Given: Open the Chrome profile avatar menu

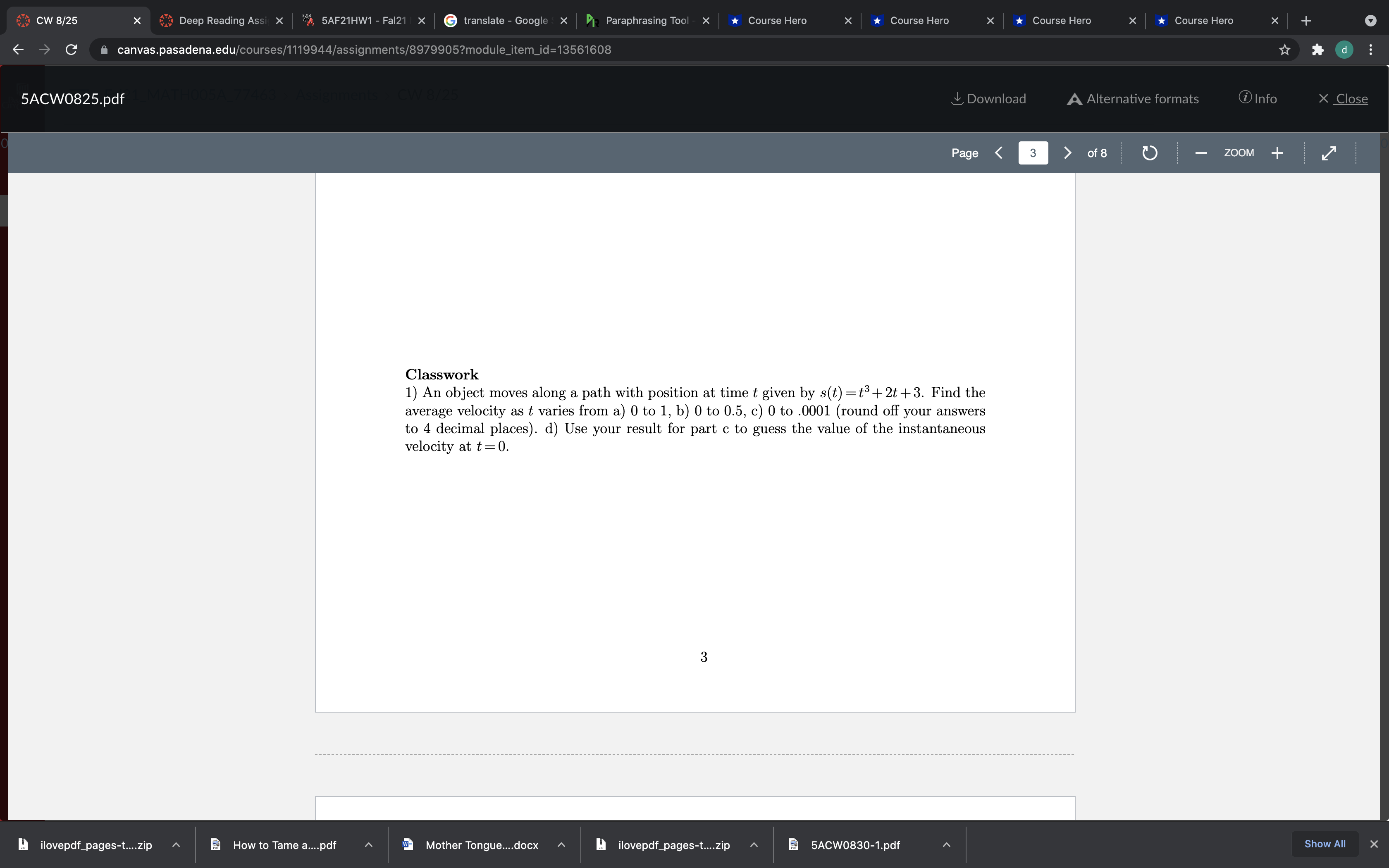Looking at the screenshot, I should 1344,49.
